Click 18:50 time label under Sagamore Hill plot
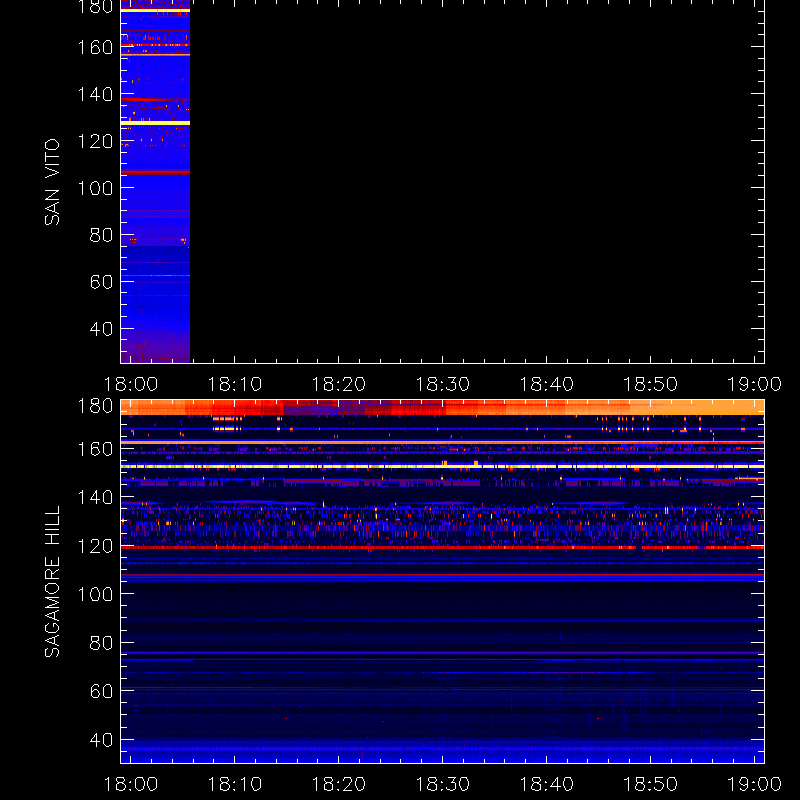This screenshot has width=800, height=800. pyautogui.click(x=651, y=784)
